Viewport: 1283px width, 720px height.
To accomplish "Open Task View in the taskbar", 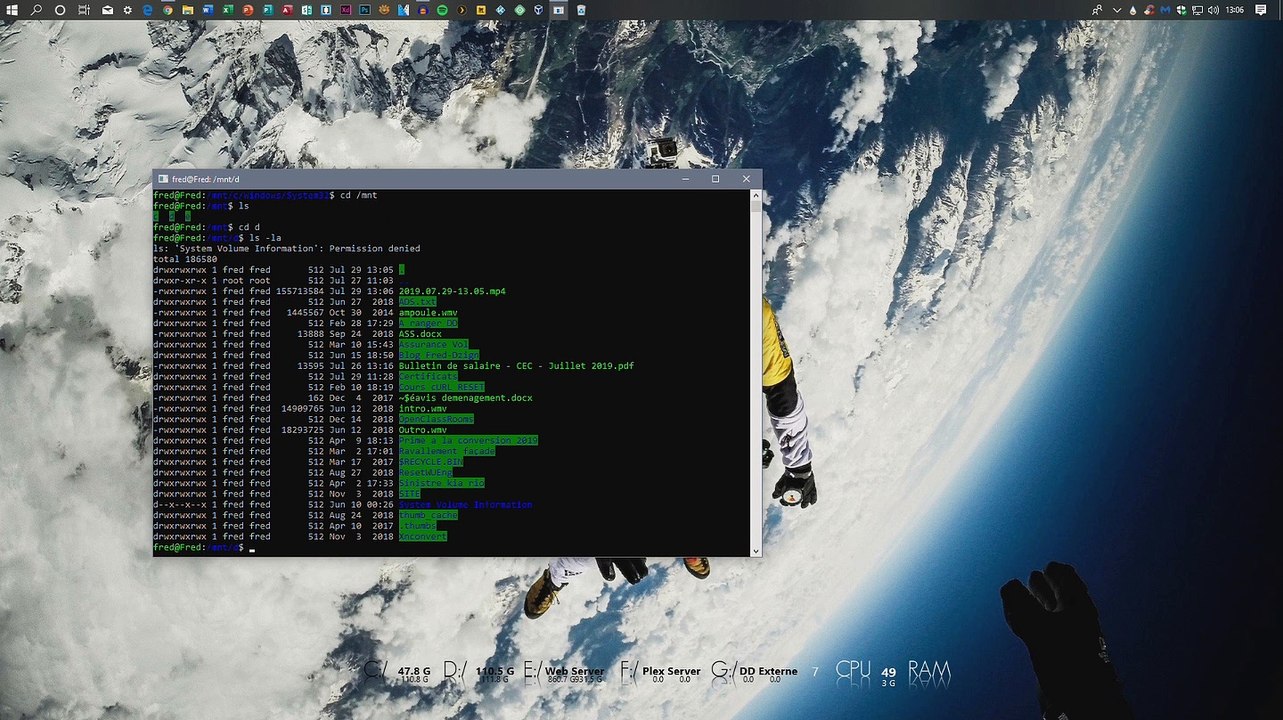I will pyautogui.click(x=84, y=10).
